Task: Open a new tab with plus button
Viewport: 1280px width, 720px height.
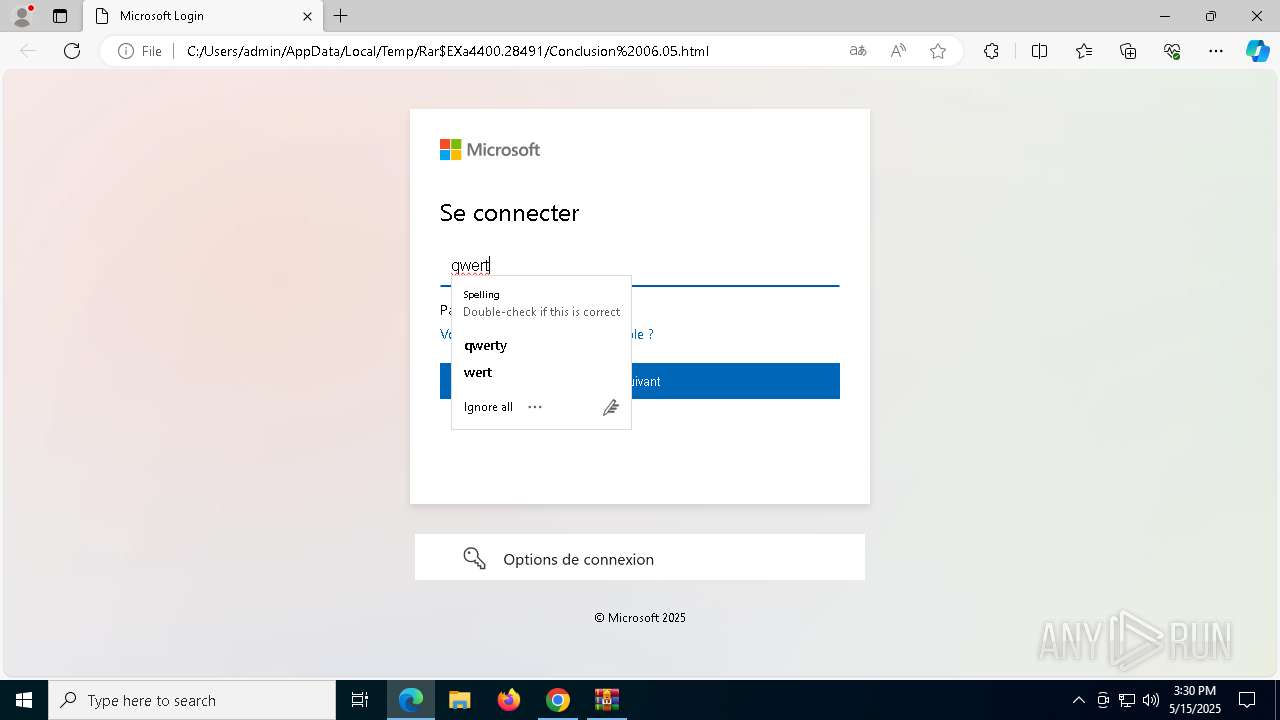Action: tap(341, 16)
